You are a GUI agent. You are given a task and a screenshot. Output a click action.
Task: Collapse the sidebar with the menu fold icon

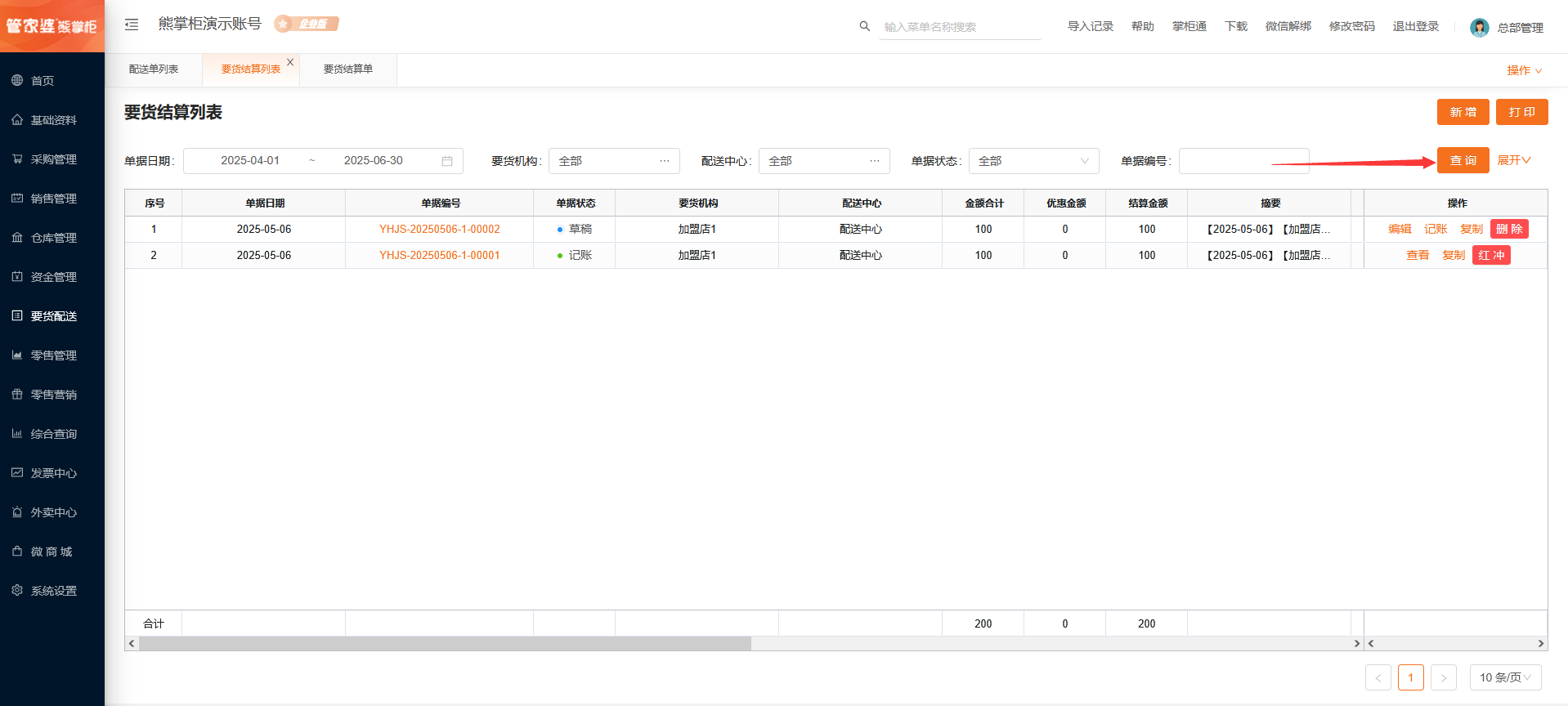coord(132,25)
